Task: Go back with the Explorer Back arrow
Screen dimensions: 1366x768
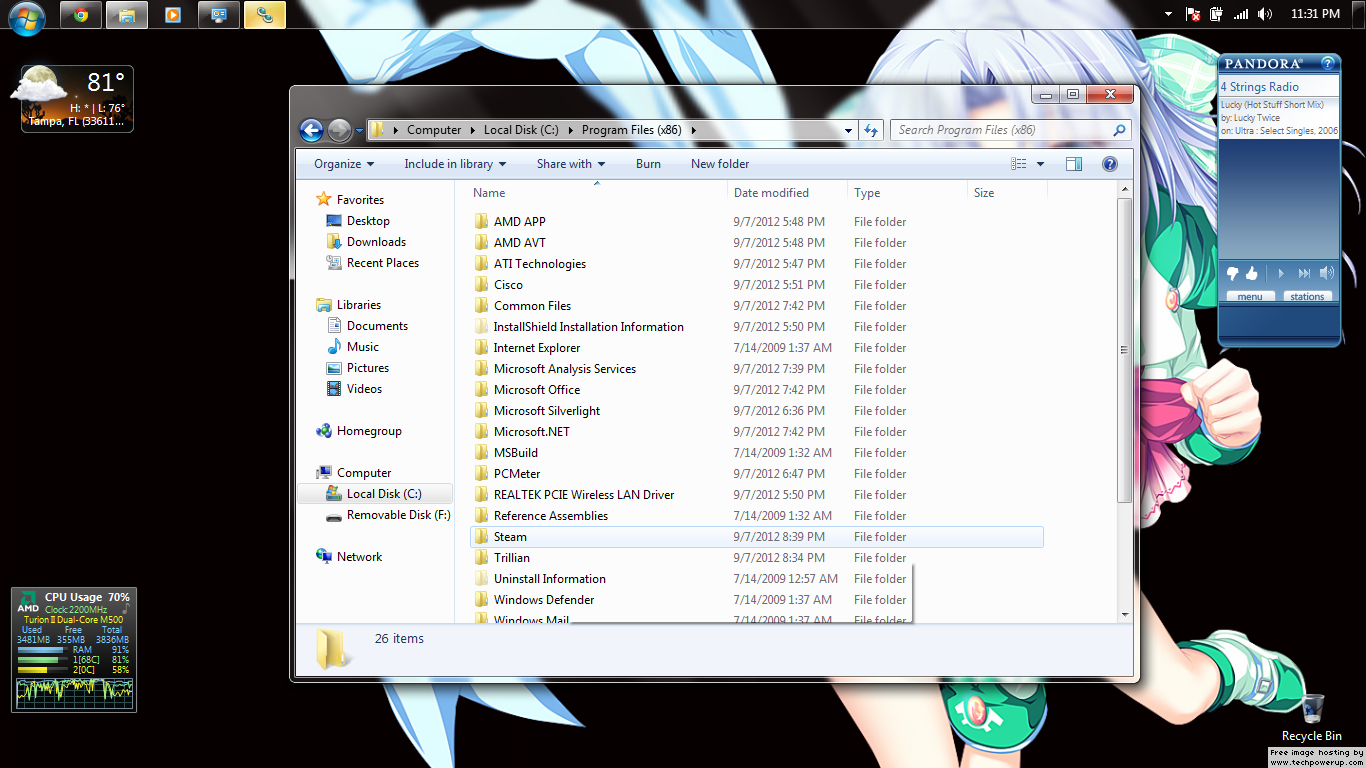Action: click(x=311, y=130)
